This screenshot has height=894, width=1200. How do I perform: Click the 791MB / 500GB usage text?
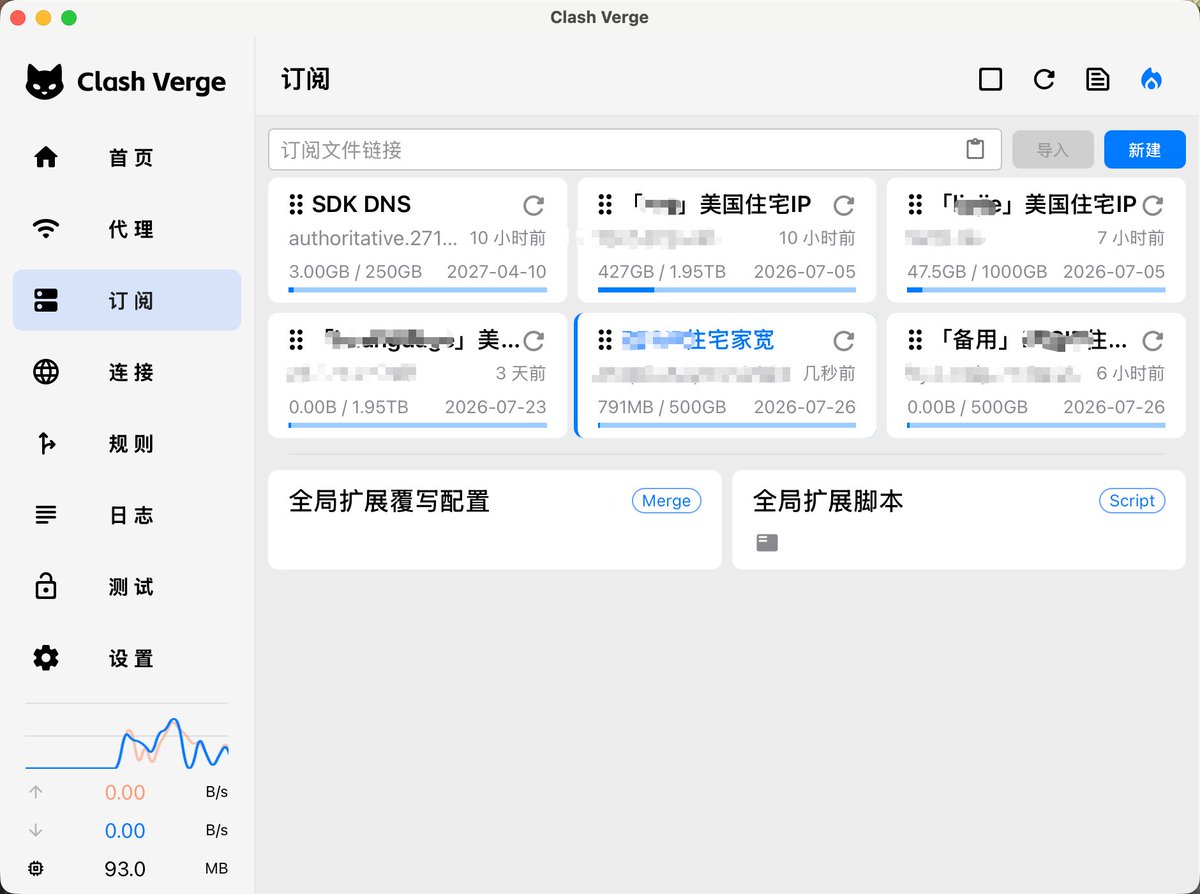(x=662, y=407)
